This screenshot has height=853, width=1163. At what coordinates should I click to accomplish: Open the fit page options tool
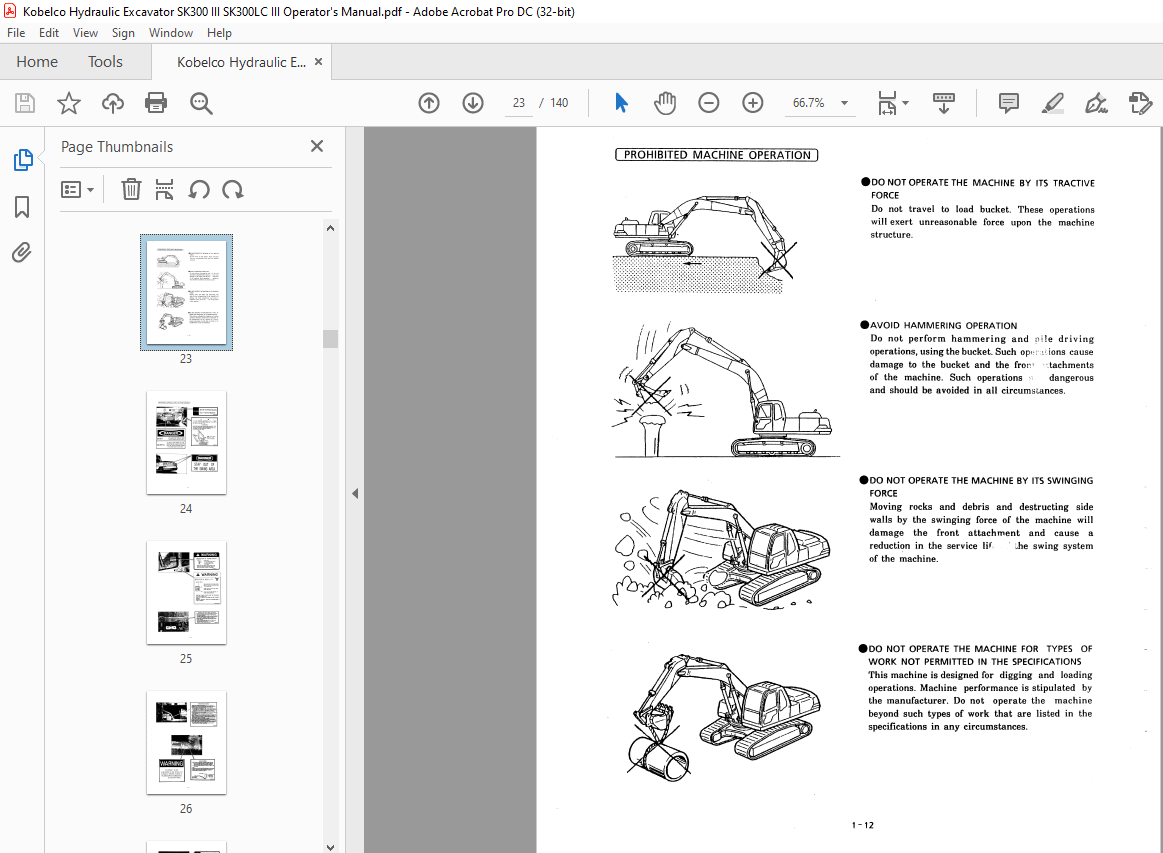pos(892,103)
